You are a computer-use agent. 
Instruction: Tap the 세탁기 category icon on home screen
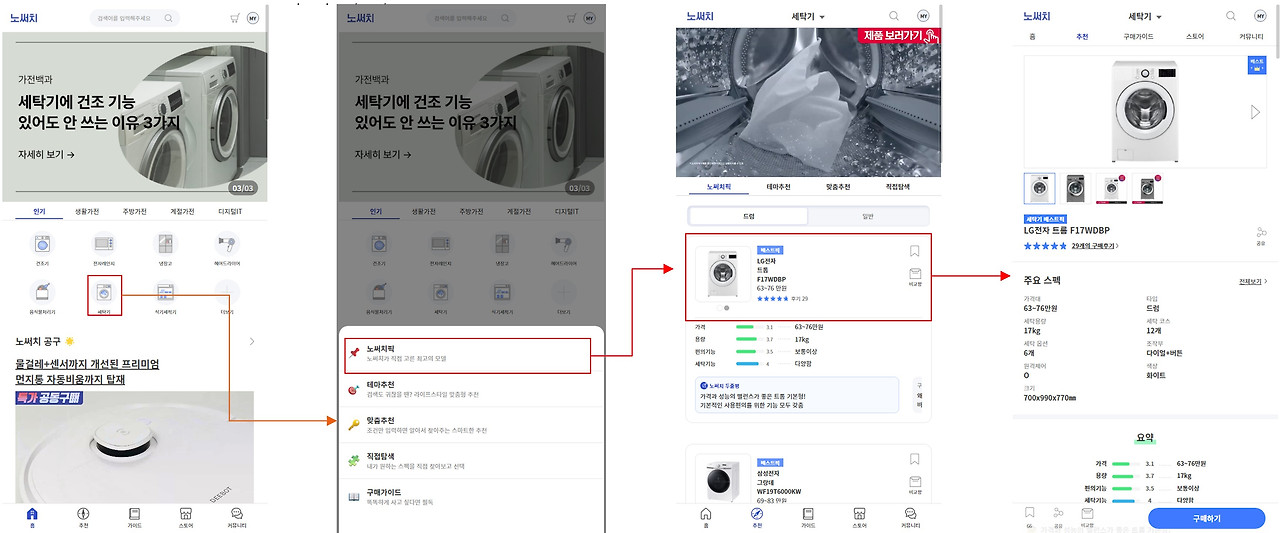click(104, 292)
